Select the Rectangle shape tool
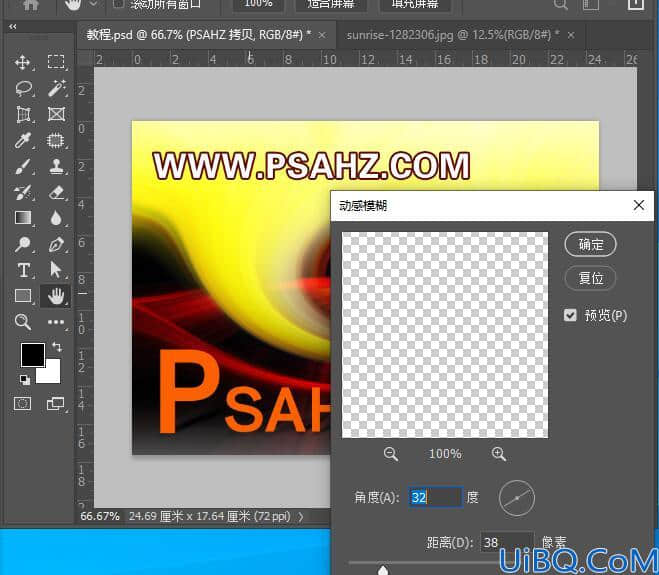Image resolution: width=659 pixels, height=575 pixels. pyautogui.click(x=23, y=296)
